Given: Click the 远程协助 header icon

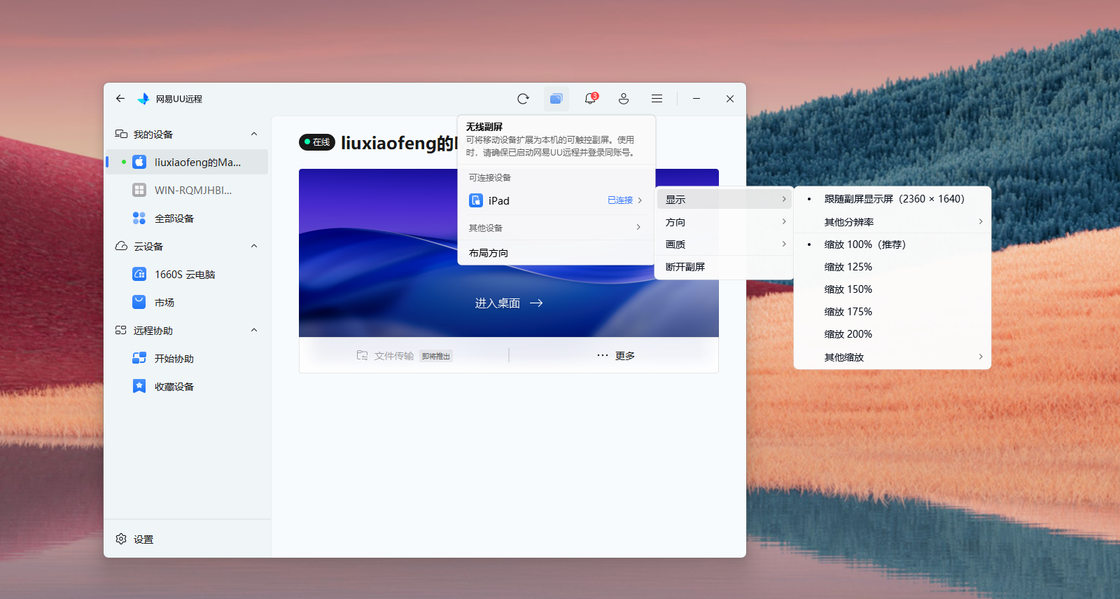Looking at the screenshot, I should (x=121, y=331).
